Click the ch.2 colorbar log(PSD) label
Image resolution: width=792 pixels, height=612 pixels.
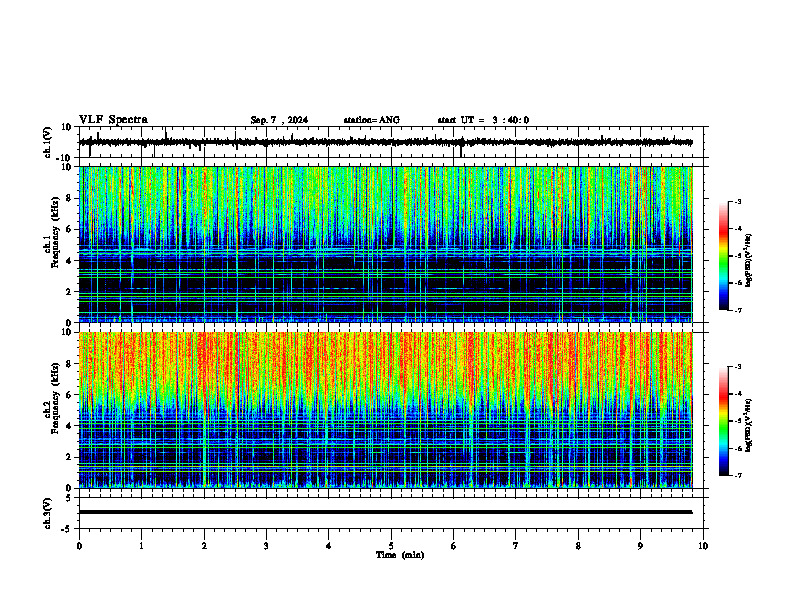(x=749, y=425)
